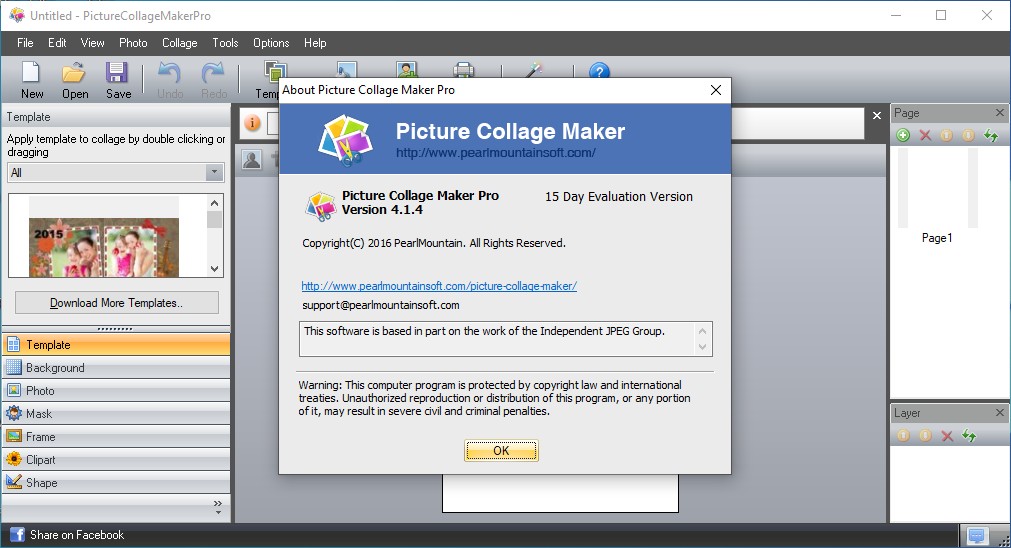Click the magic wand toolbar icon
The height and width of the screenshot is (548, 1011).
(533, 69)
